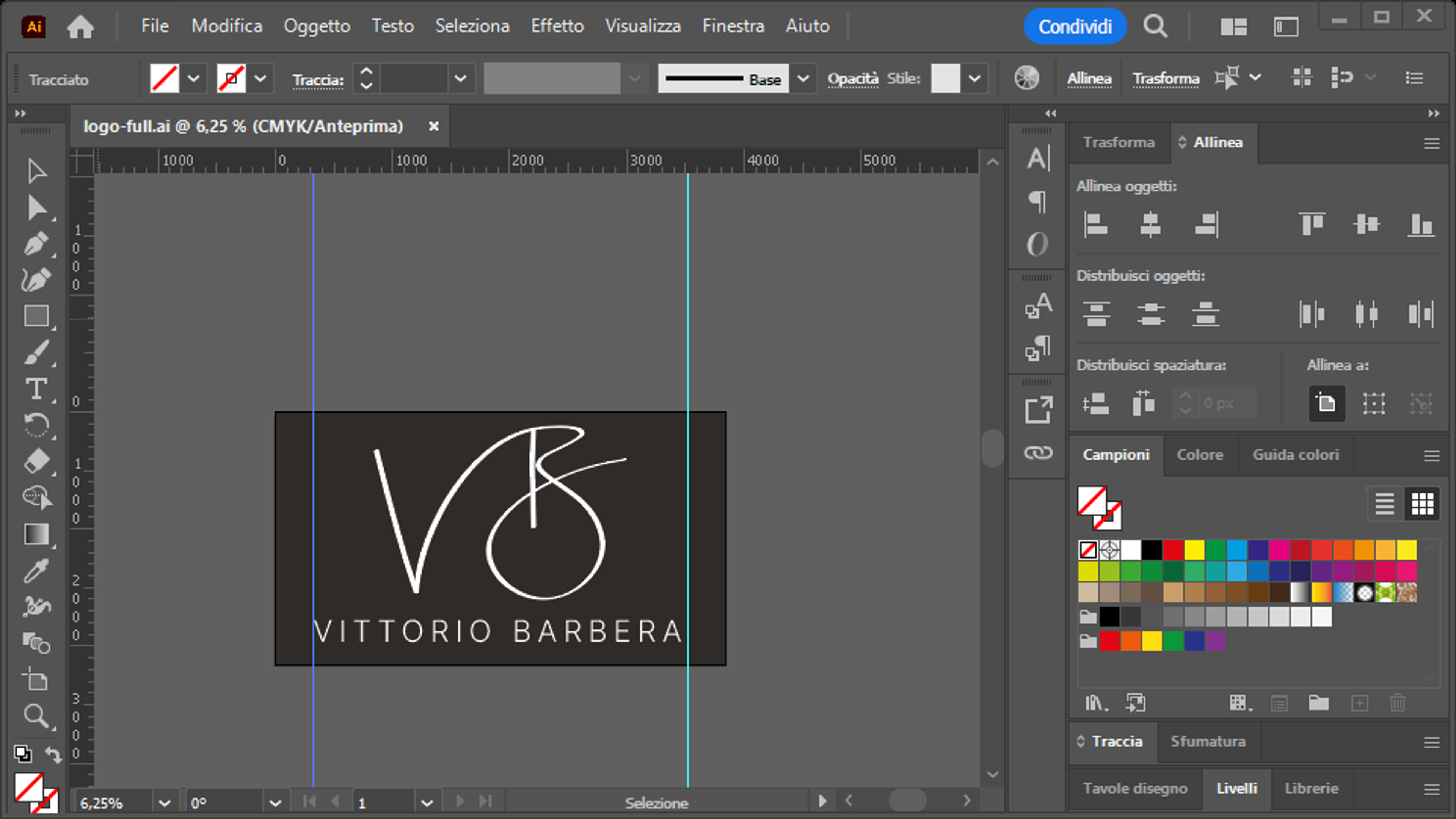Choose the Eyedropper tool
The image size is (1456, 819).
36,571
